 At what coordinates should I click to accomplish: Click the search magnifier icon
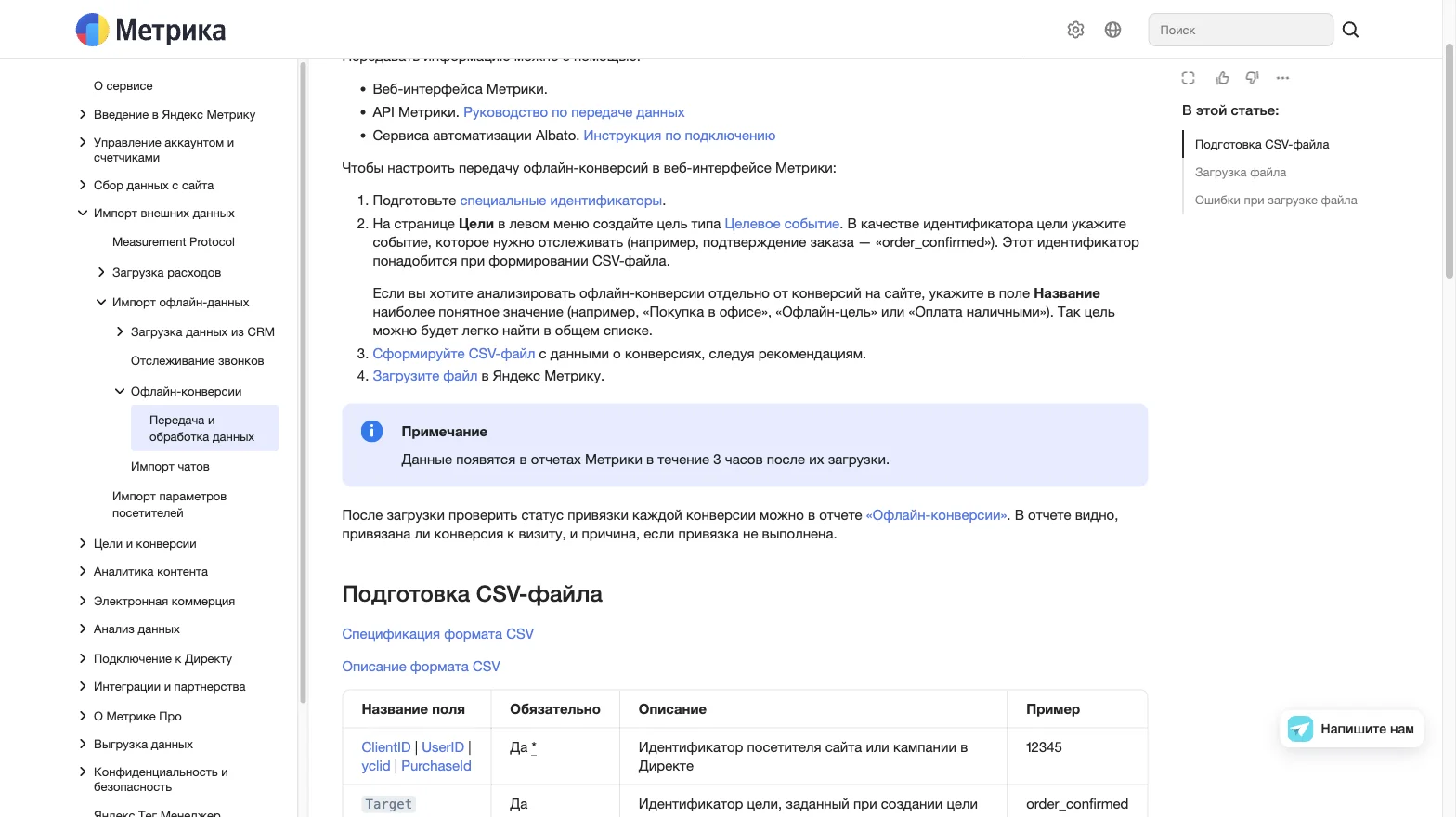tap(1350, 30)
